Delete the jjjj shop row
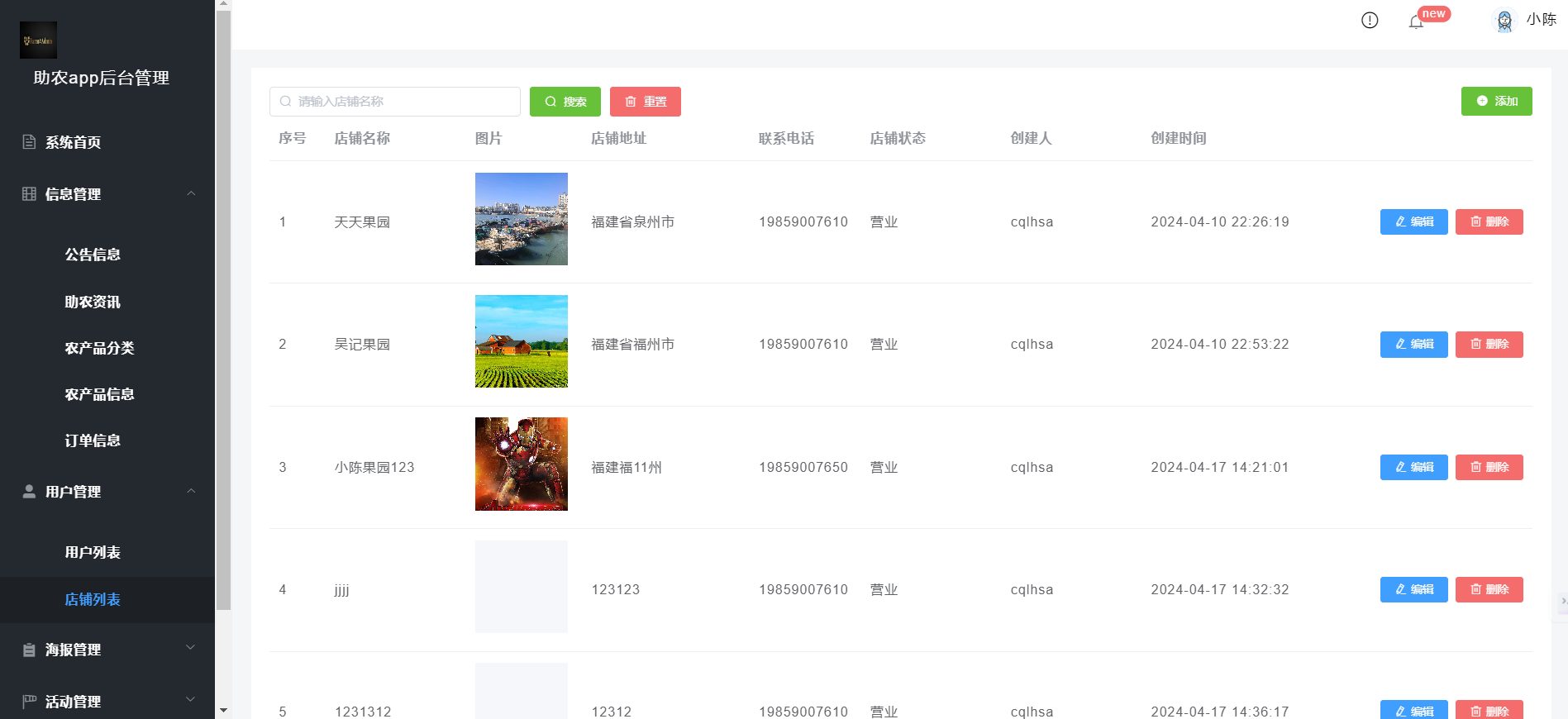The height and width of the screenshot is (719, 1568). pos(1489,589)
